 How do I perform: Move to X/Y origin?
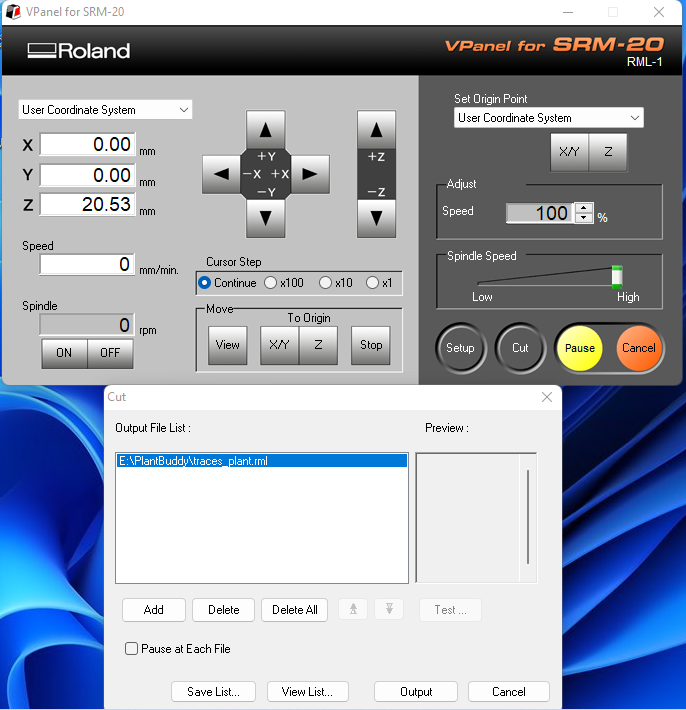click(279, 345)
